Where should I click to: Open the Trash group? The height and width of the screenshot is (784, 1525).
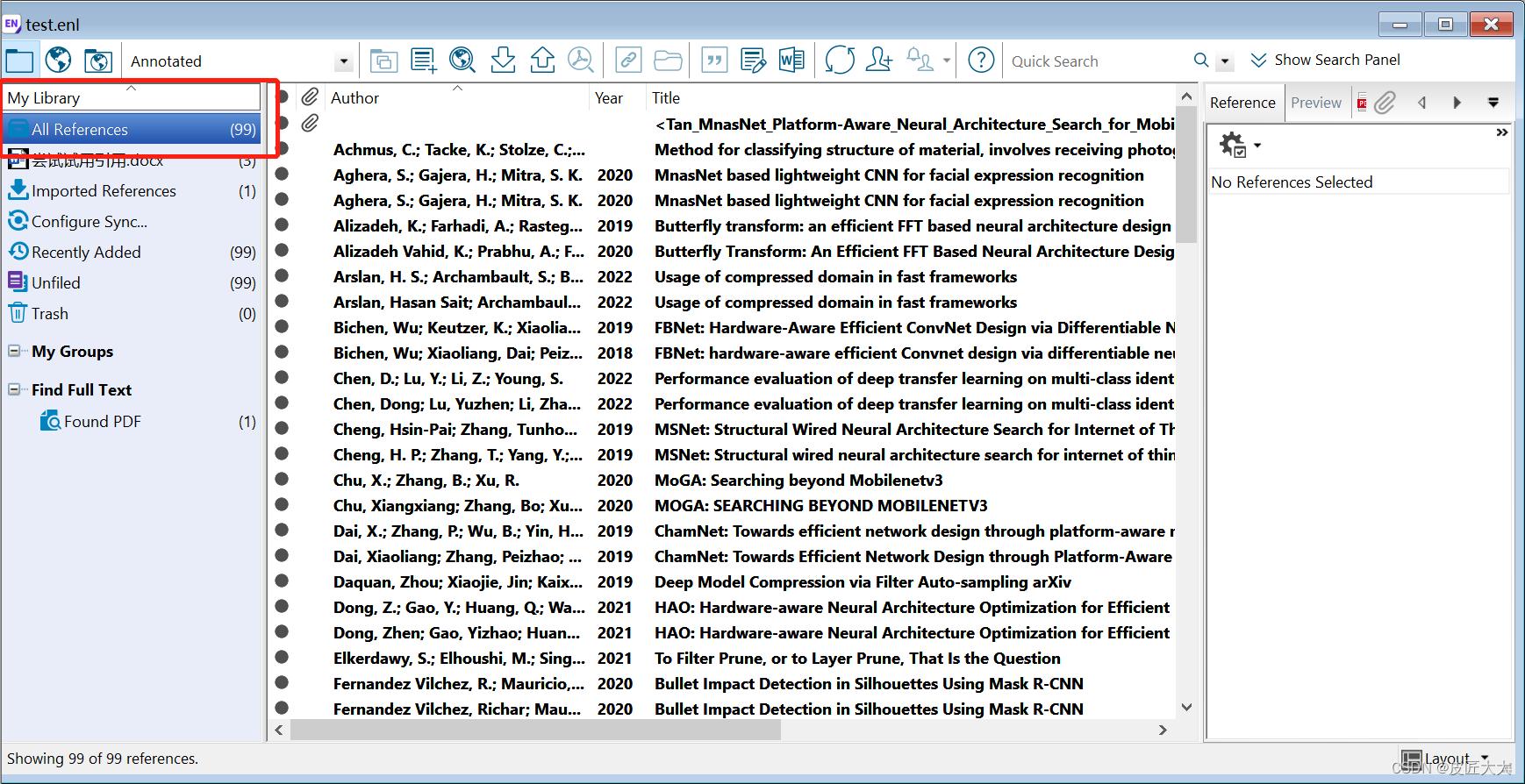pyautogui.click(x=132, y=313)
